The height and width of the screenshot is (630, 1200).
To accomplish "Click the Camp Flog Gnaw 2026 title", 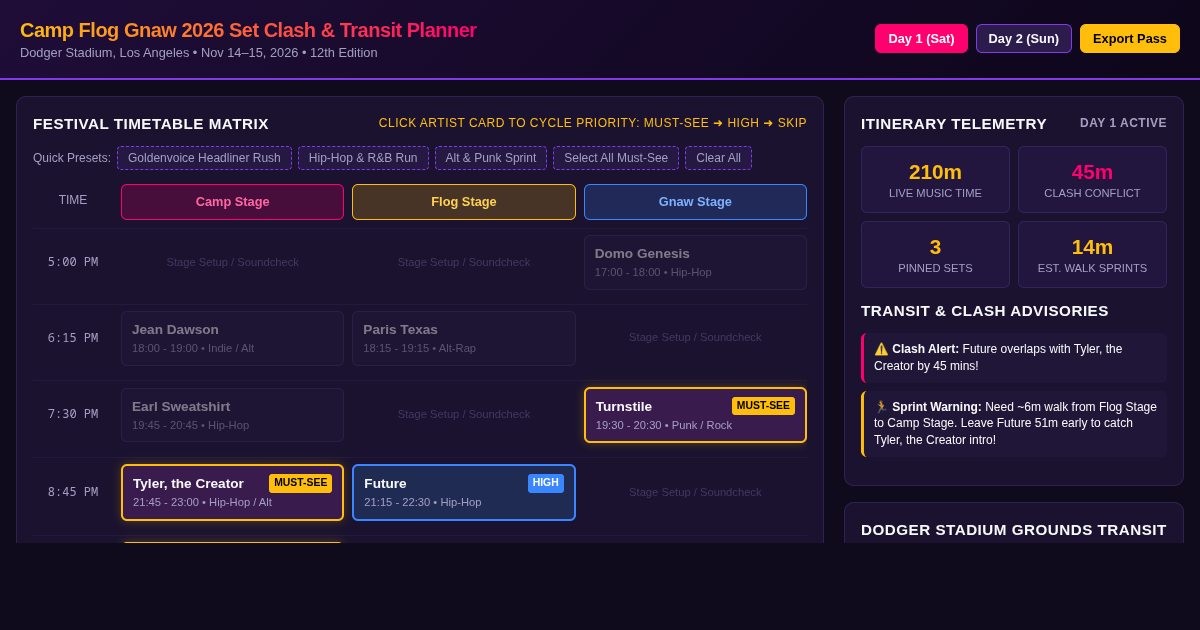I will [248, 30].
